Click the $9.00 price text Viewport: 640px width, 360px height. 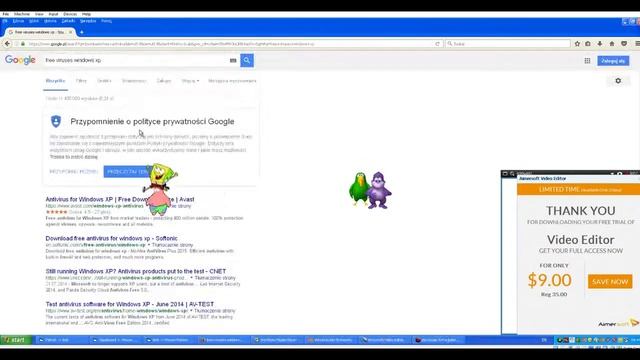(549, 280)
